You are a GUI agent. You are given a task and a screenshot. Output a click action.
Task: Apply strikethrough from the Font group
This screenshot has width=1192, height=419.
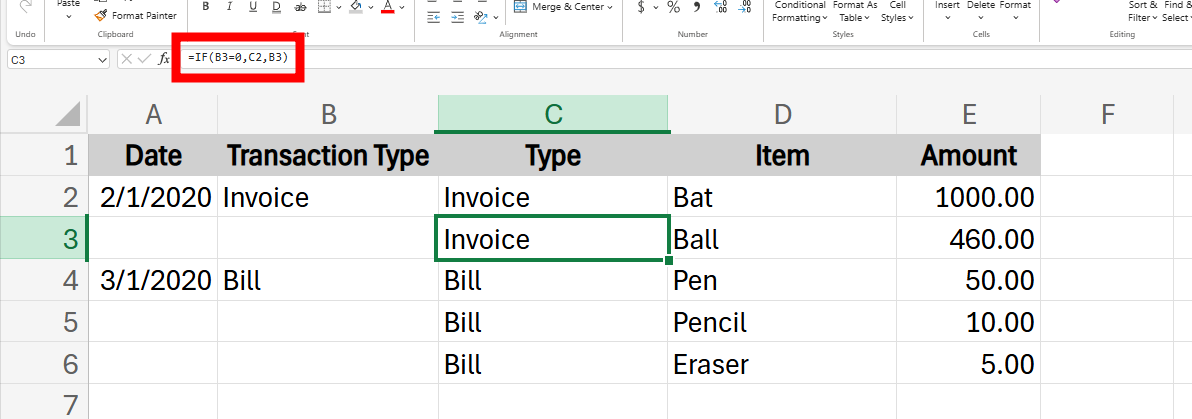pyautogui.click(x=299, y=7)
